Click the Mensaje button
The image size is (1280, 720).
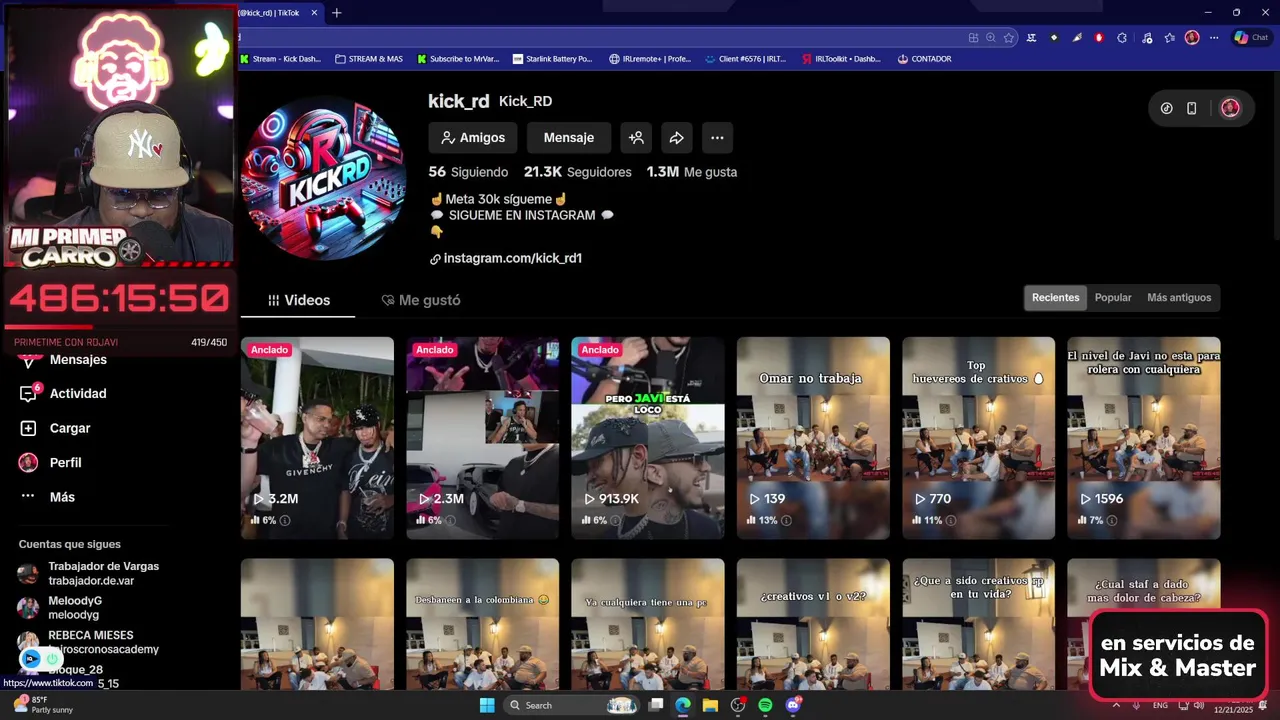569,138
